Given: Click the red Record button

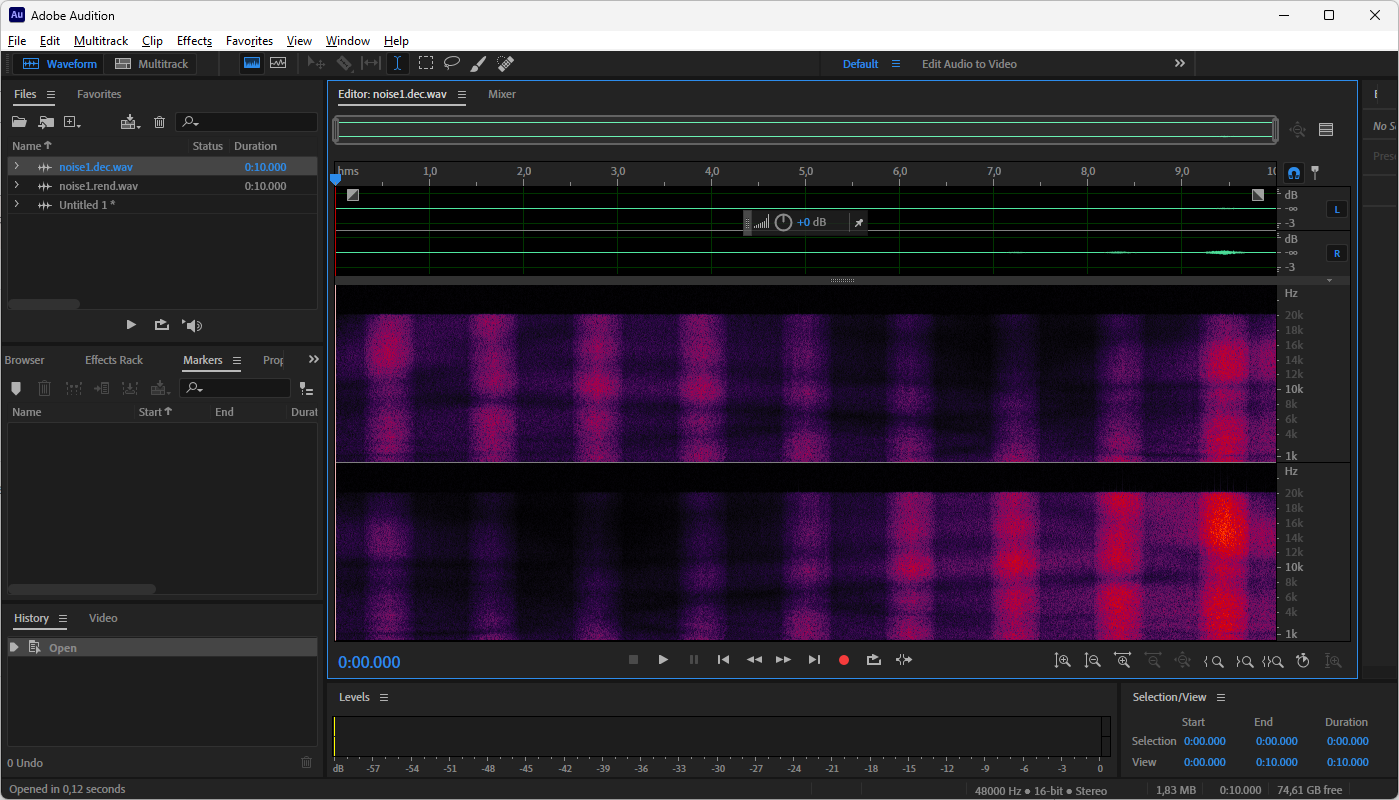Looking at the screenshot, I should tap(844, 660).
